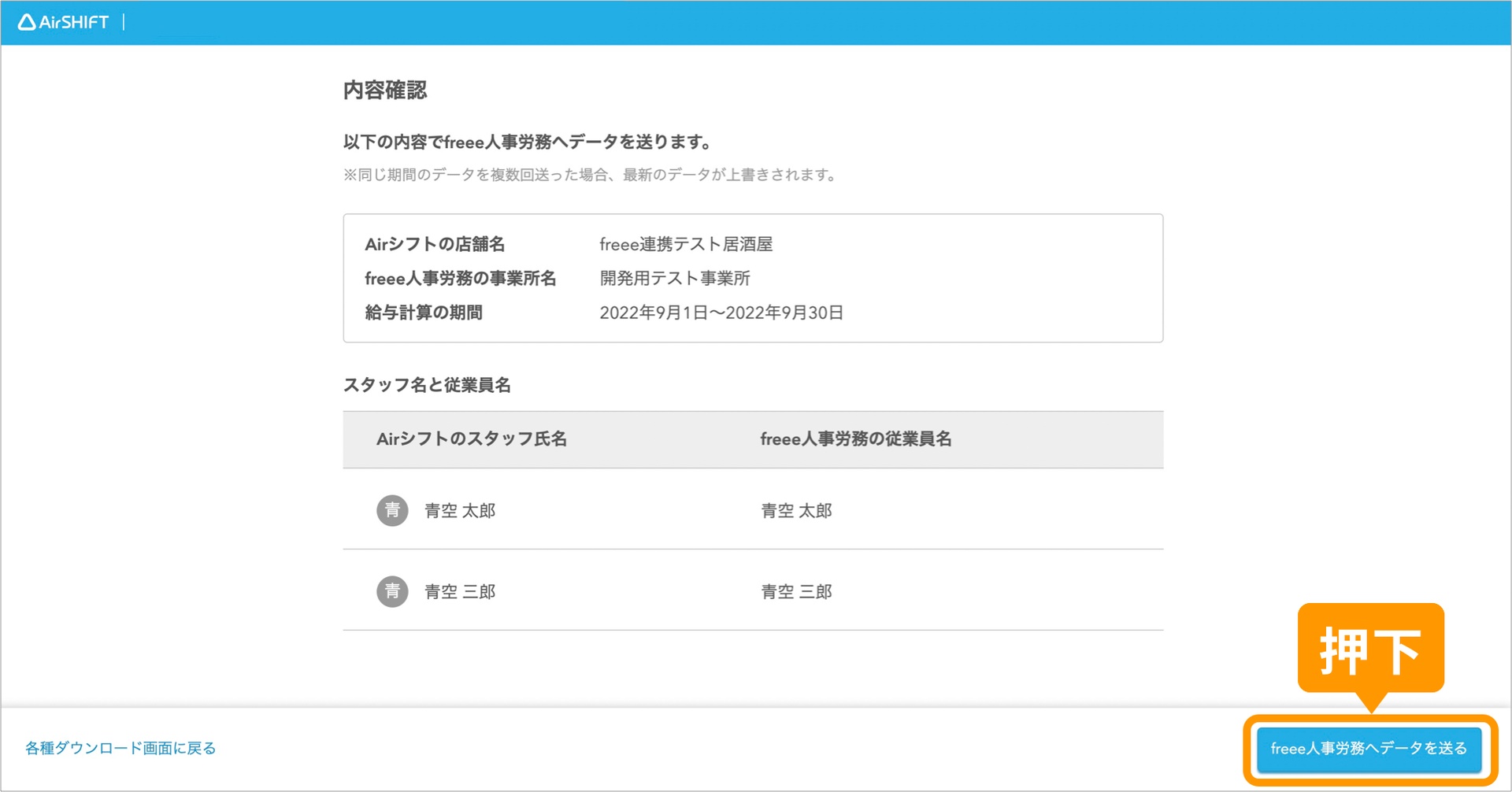Select 青空 太郎 in the freee employee column
1512x792 pixels.
[796, 511]
